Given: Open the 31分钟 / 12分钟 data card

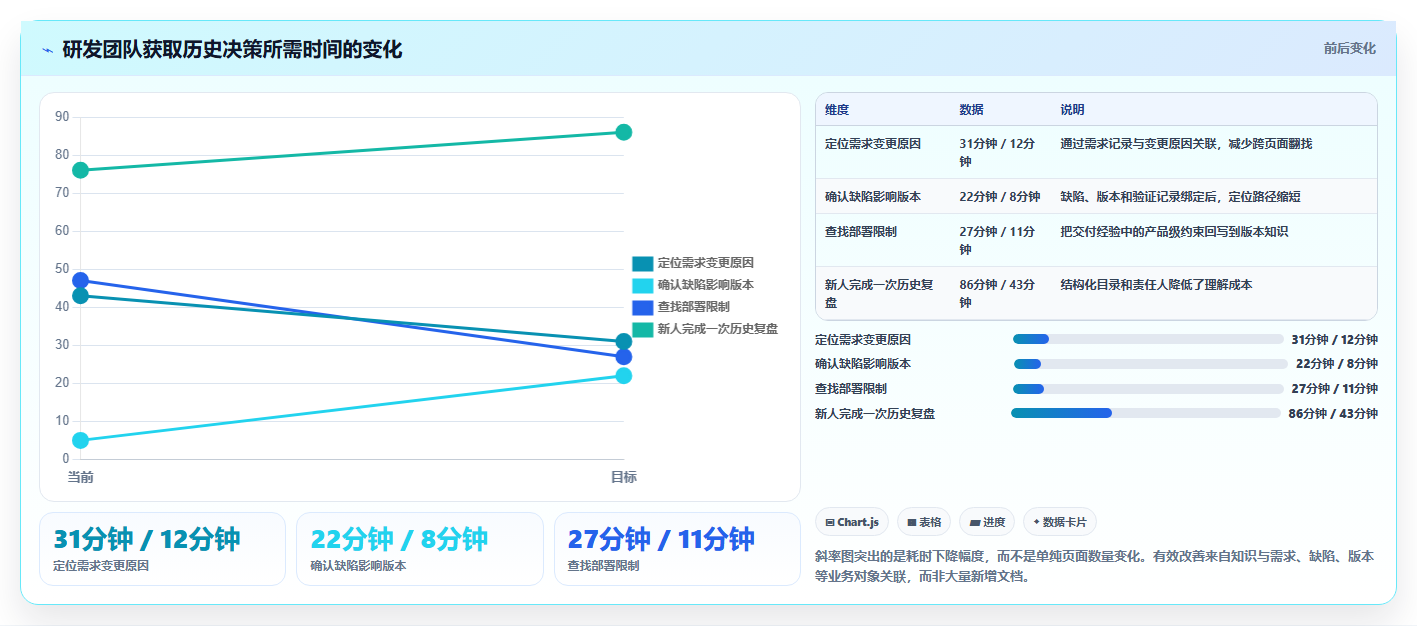Looking at the screenshot, I should click(x=162, y=549).
